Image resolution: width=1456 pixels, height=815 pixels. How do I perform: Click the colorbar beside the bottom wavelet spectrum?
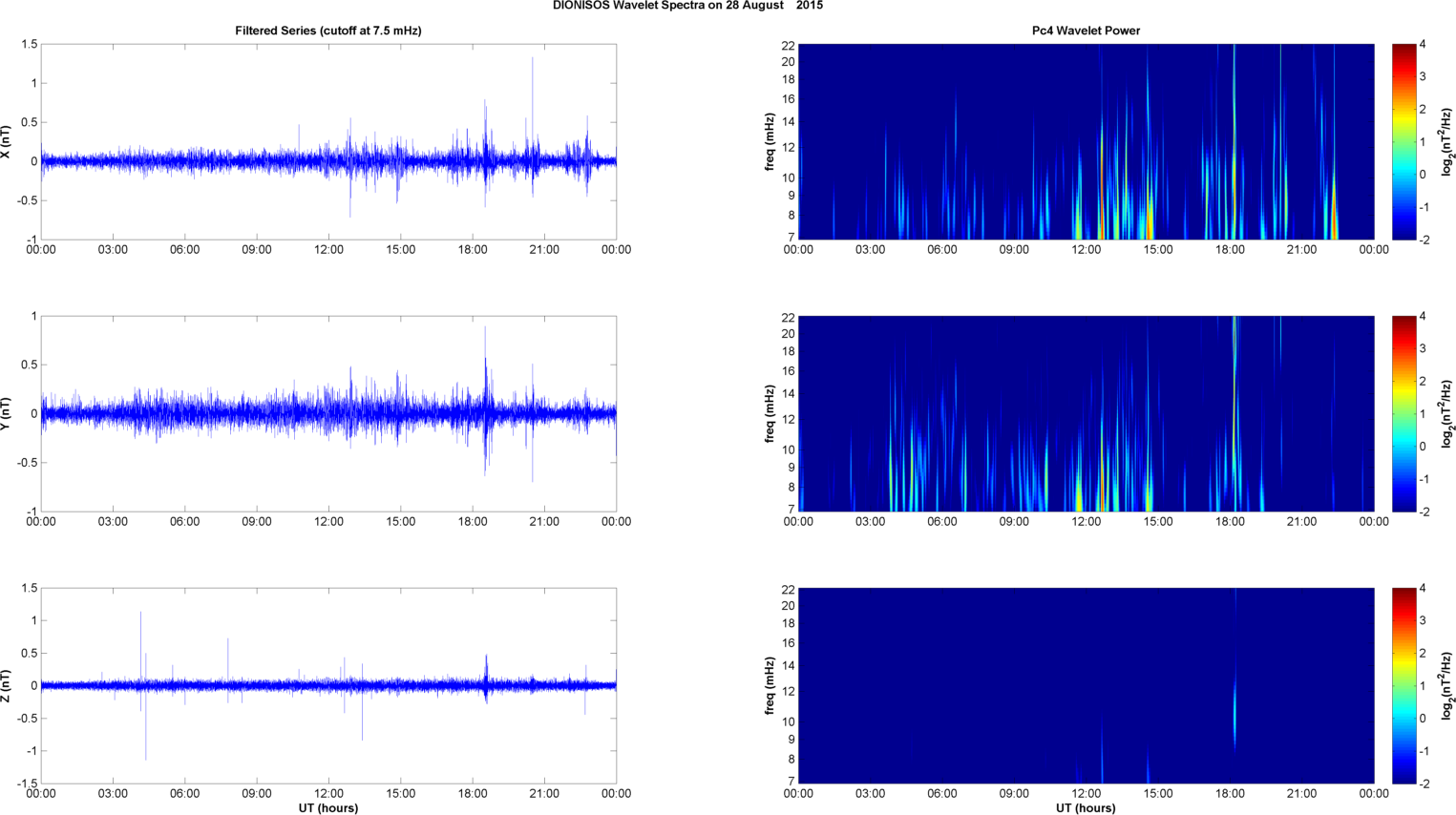pyautogui.click(x=1404, y=685)
